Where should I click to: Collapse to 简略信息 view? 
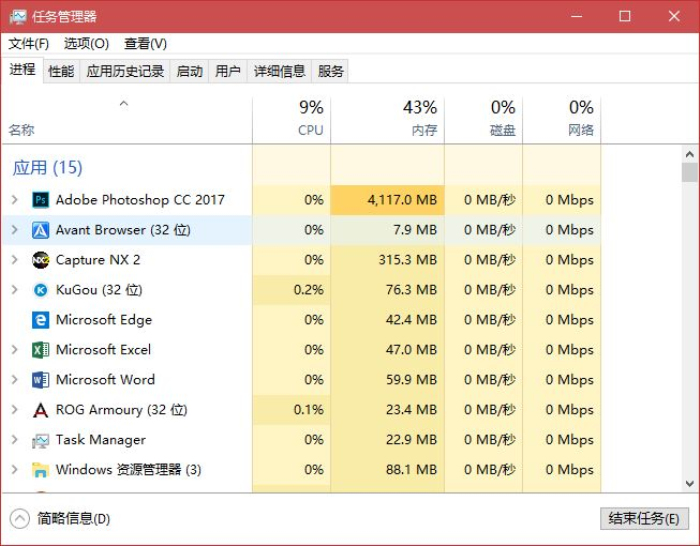(x=60, y=519)
